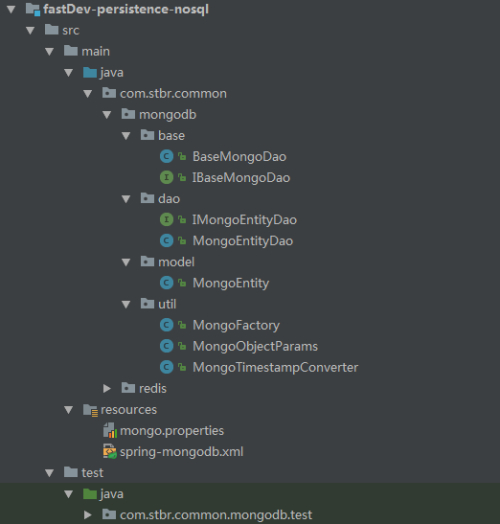Click the mongo.properties file icon
The image size is (500, 524).
pyautogui.click(x=110, y=430)
